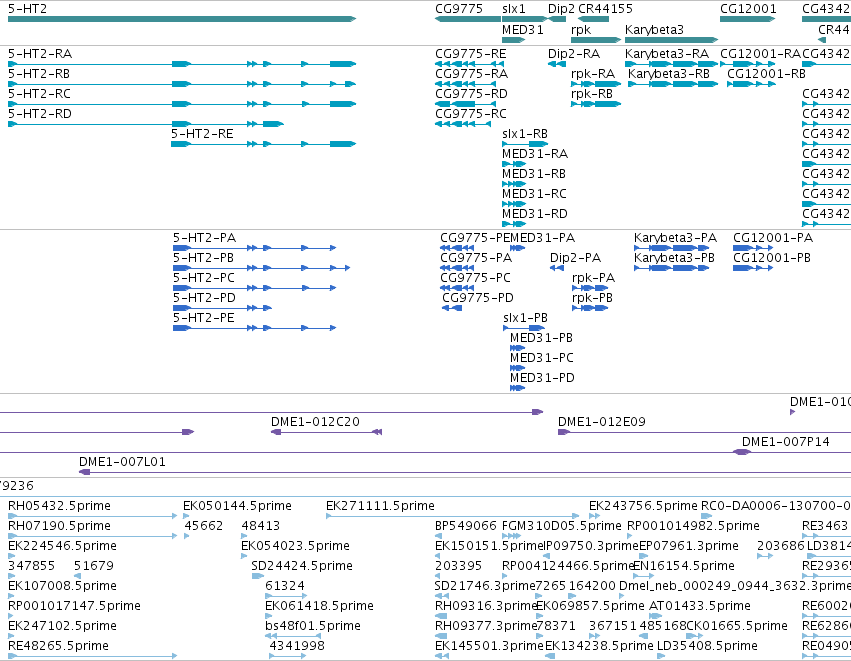
Task: Click the Dip2-PA protein label
Action: (576, 258)
